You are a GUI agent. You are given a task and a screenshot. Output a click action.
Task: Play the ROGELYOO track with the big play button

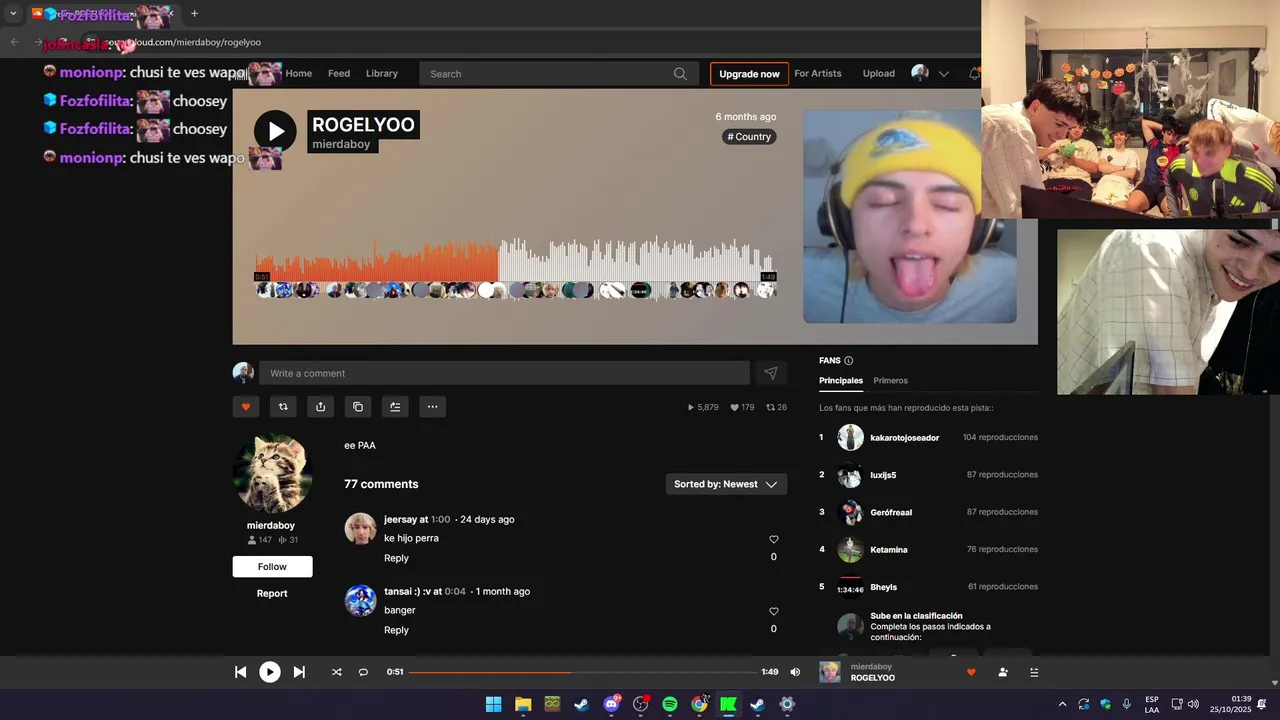pos(275,131)
